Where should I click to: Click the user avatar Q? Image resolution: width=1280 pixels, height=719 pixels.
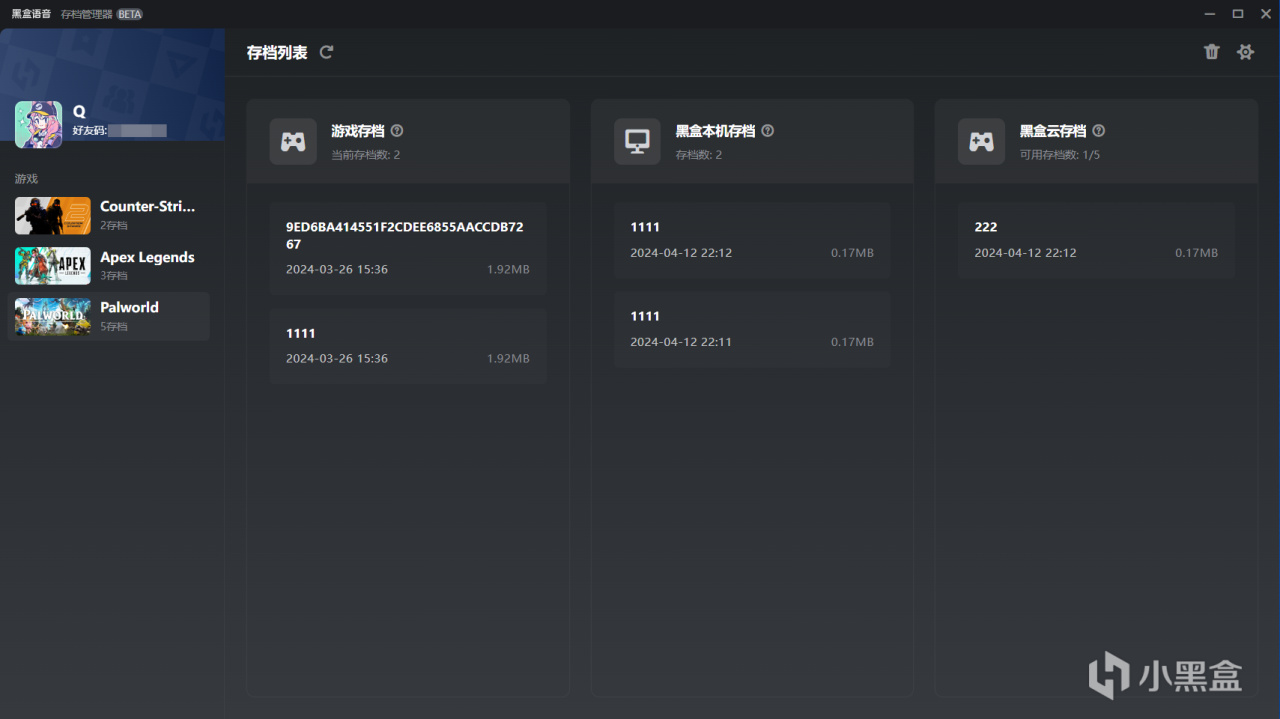39,125
